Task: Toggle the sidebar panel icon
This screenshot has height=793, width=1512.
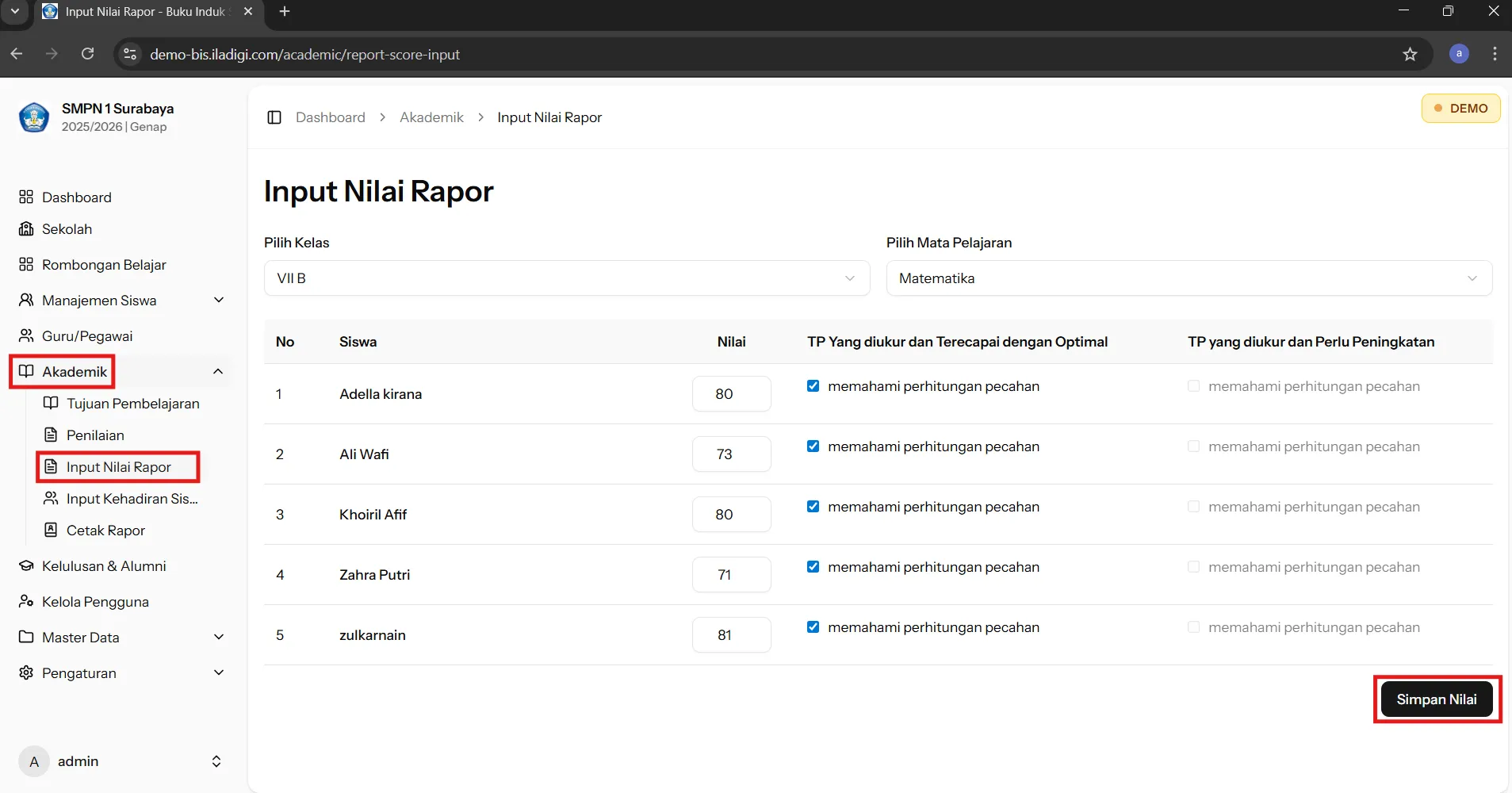Action: (274, 117)
